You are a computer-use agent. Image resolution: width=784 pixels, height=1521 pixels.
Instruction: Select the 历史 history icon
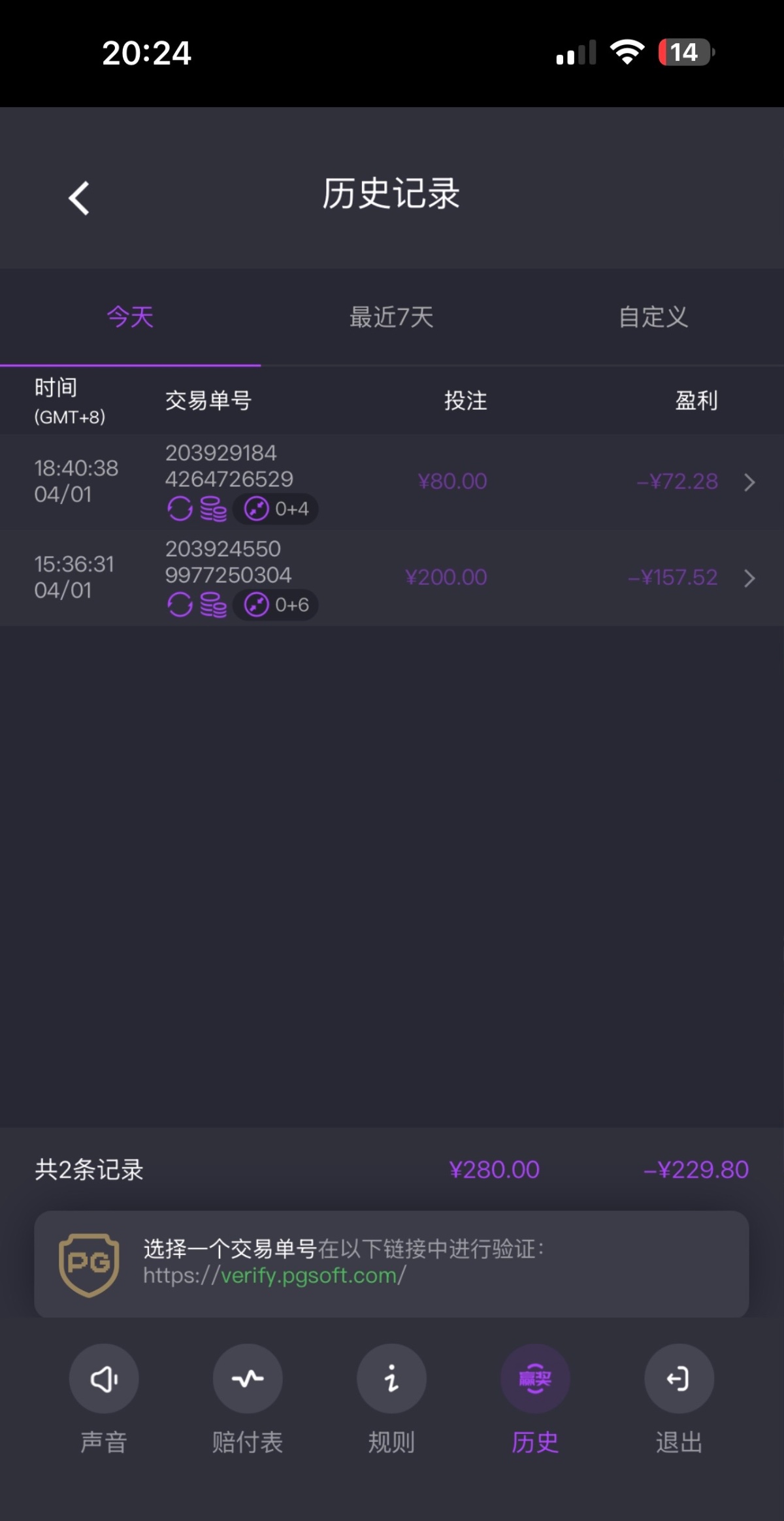(535, 1379)
